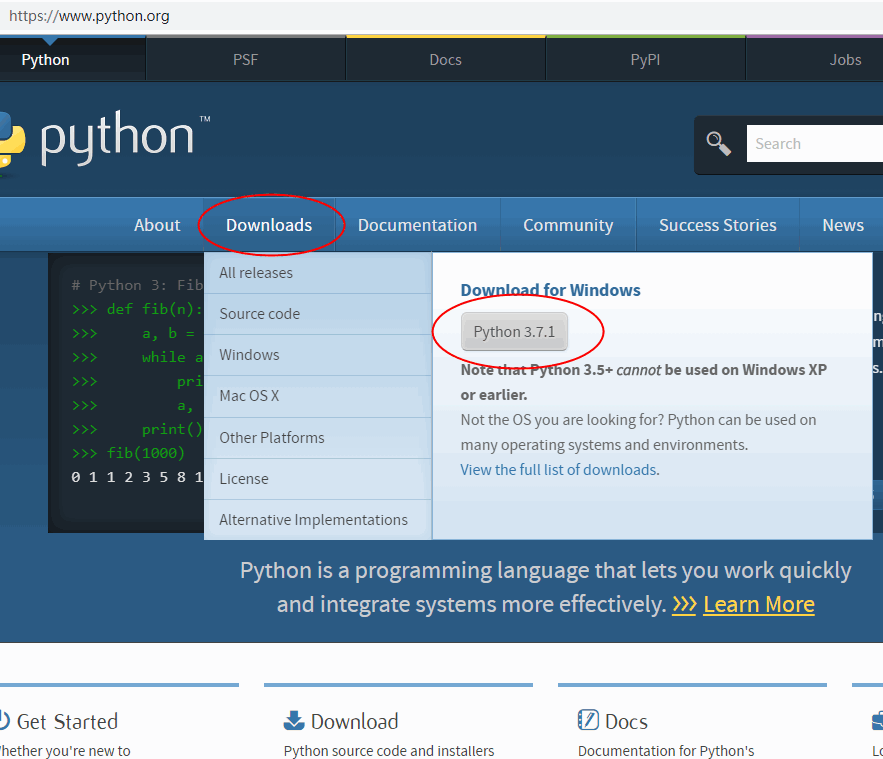Image resolution: width=883 pixels, height=759 pixels.
Task: Click the '0 1 1 2 3 5 8' output line
Action: click(x=137, y=477)
